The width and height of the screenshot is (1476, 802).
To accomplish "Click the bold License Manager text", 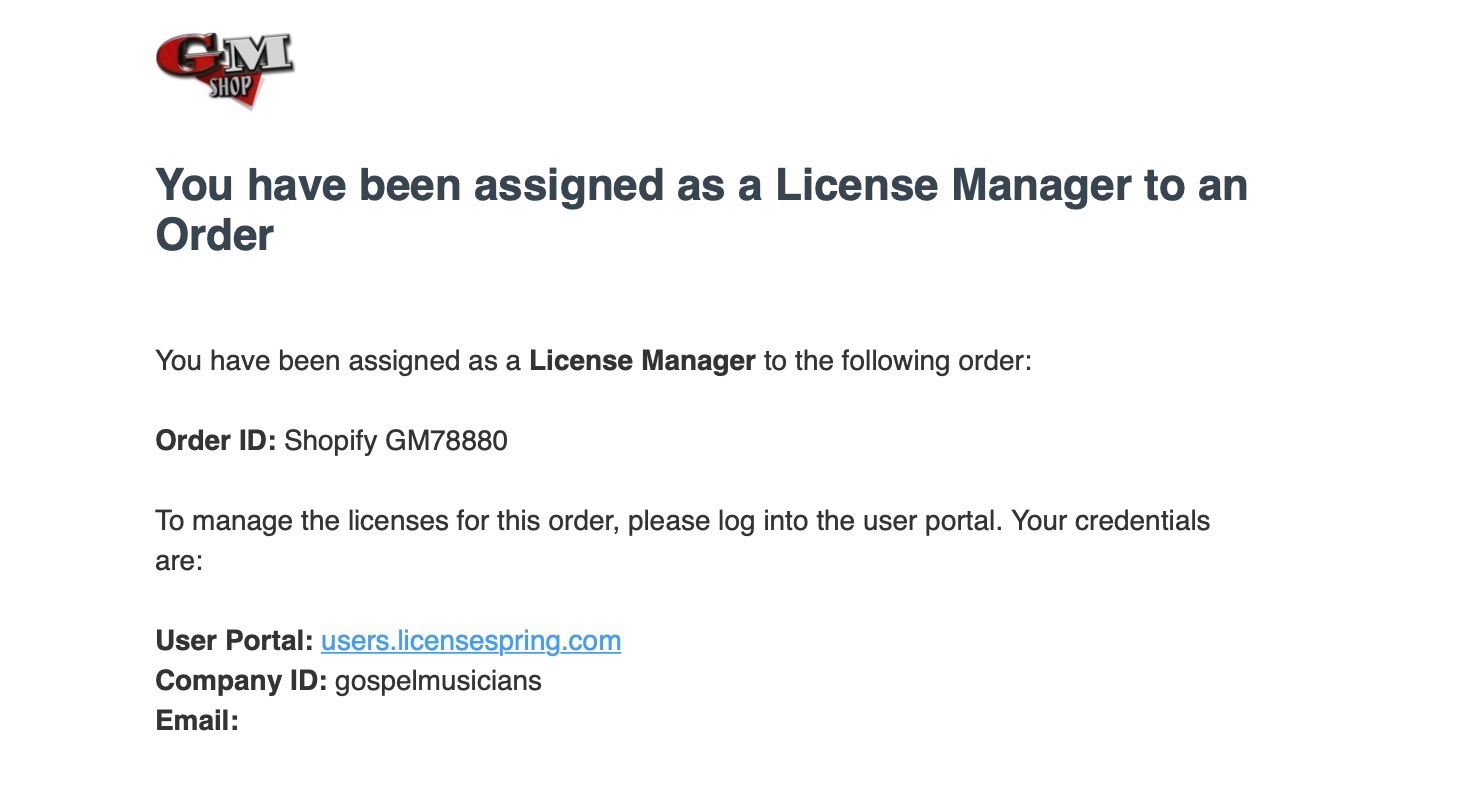I will (x=642, y=361).
